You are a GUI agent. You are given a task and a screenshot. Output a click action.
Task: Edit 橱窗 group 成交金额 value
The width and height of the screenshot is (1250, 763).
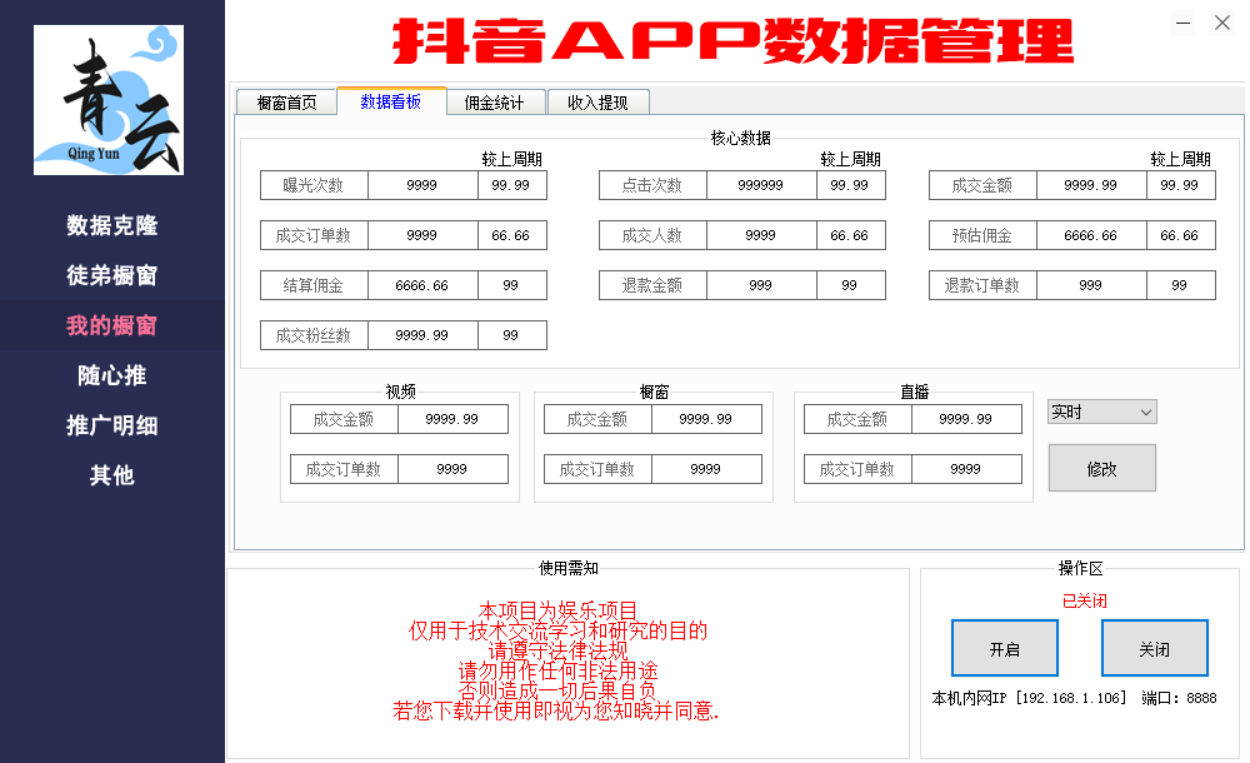[x=706, y=419]
